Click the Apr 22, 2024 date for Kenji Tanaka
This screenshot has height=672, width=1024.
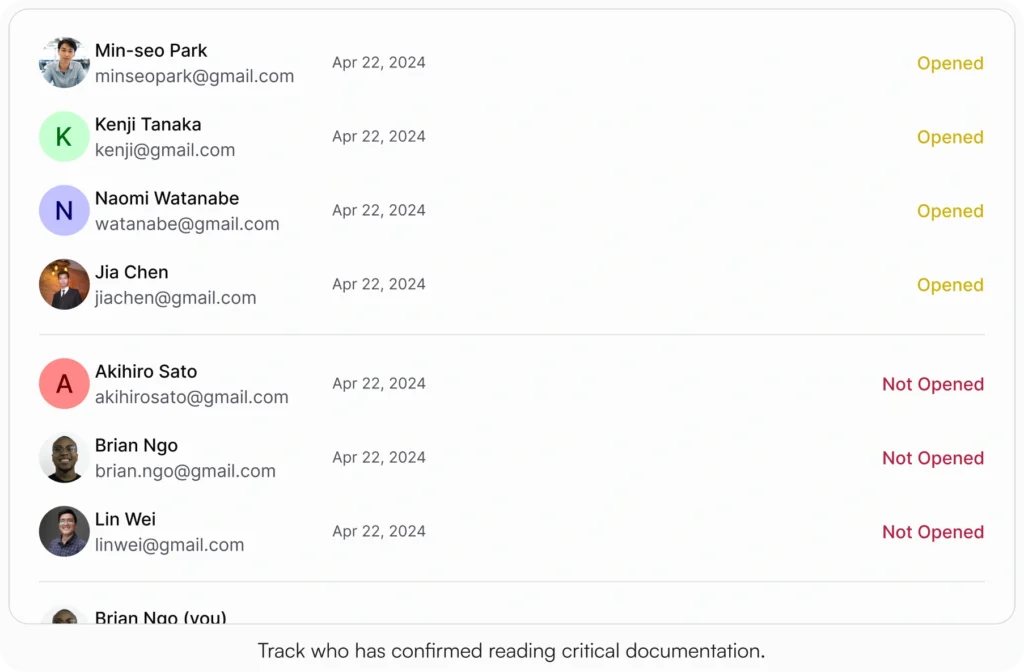click(379, 136)
